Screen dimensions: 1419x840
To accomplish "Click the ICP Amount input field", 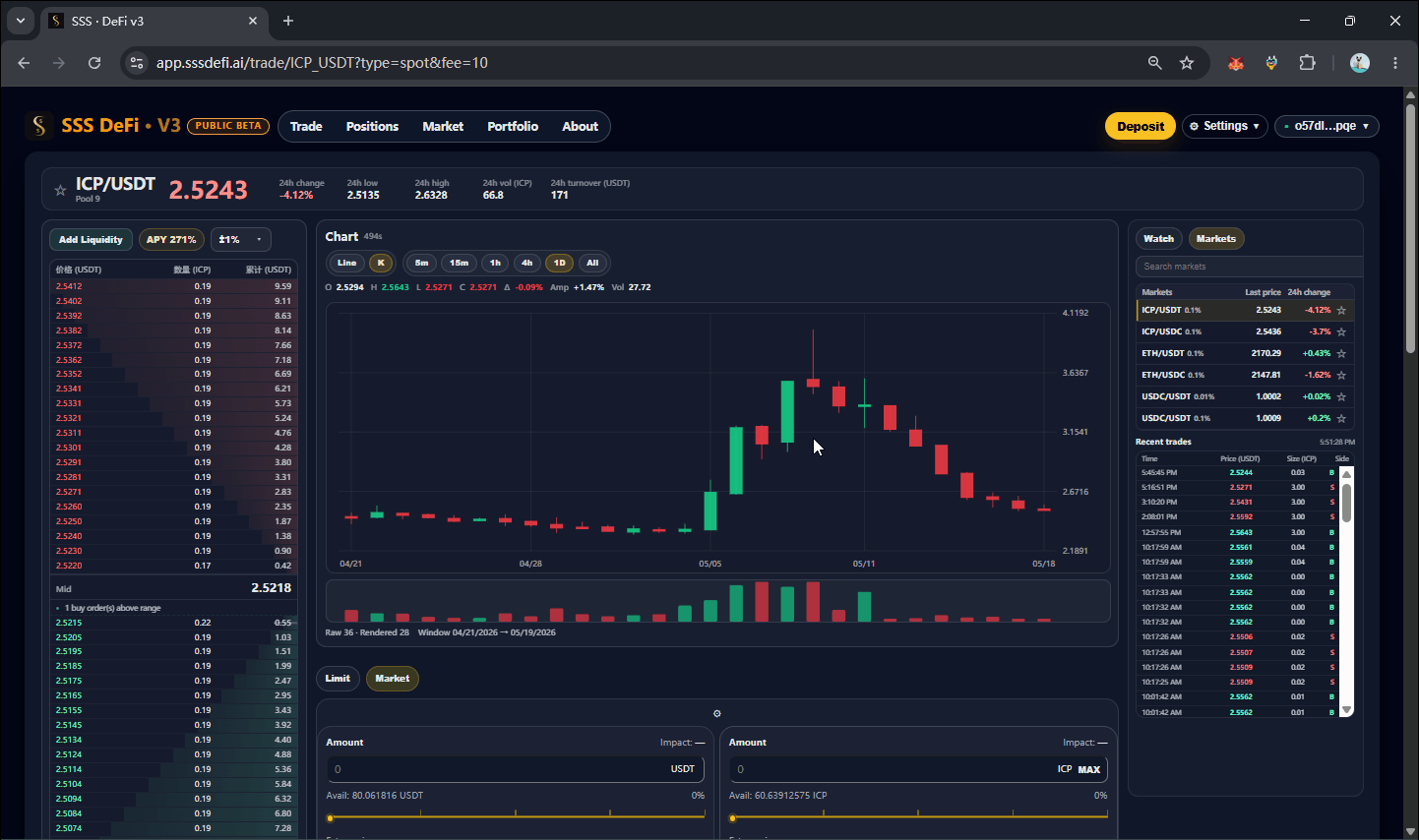I will [x=918, y=769].
